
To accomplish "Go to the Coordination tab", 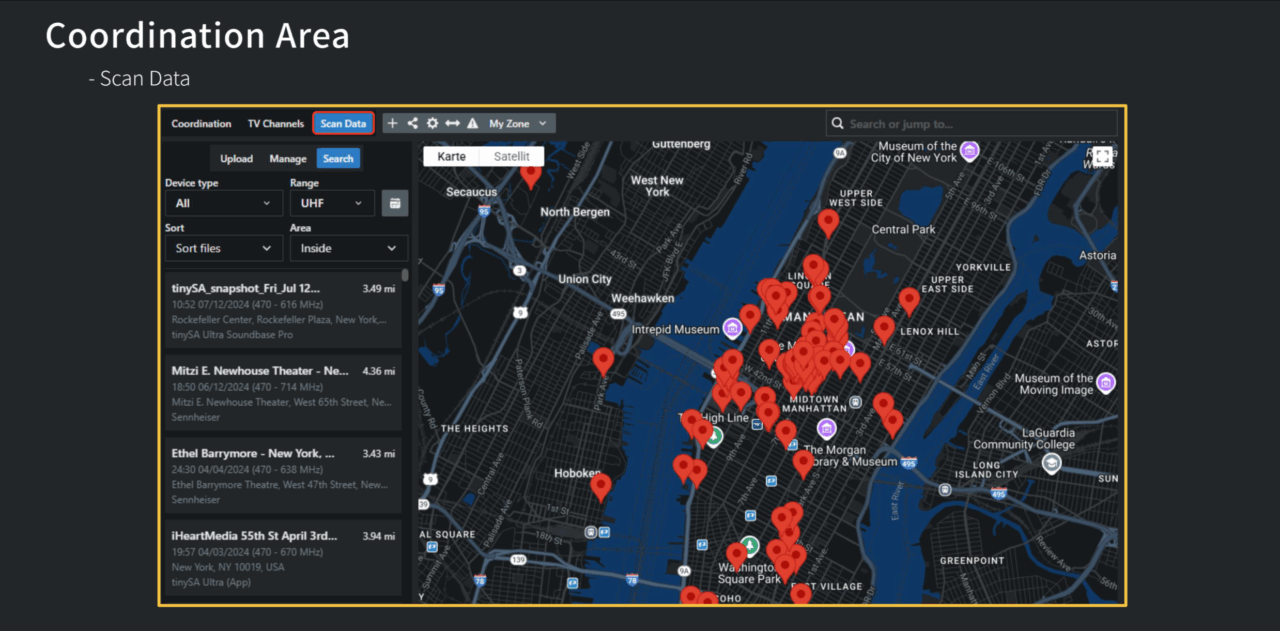I will tap(201, 124).
